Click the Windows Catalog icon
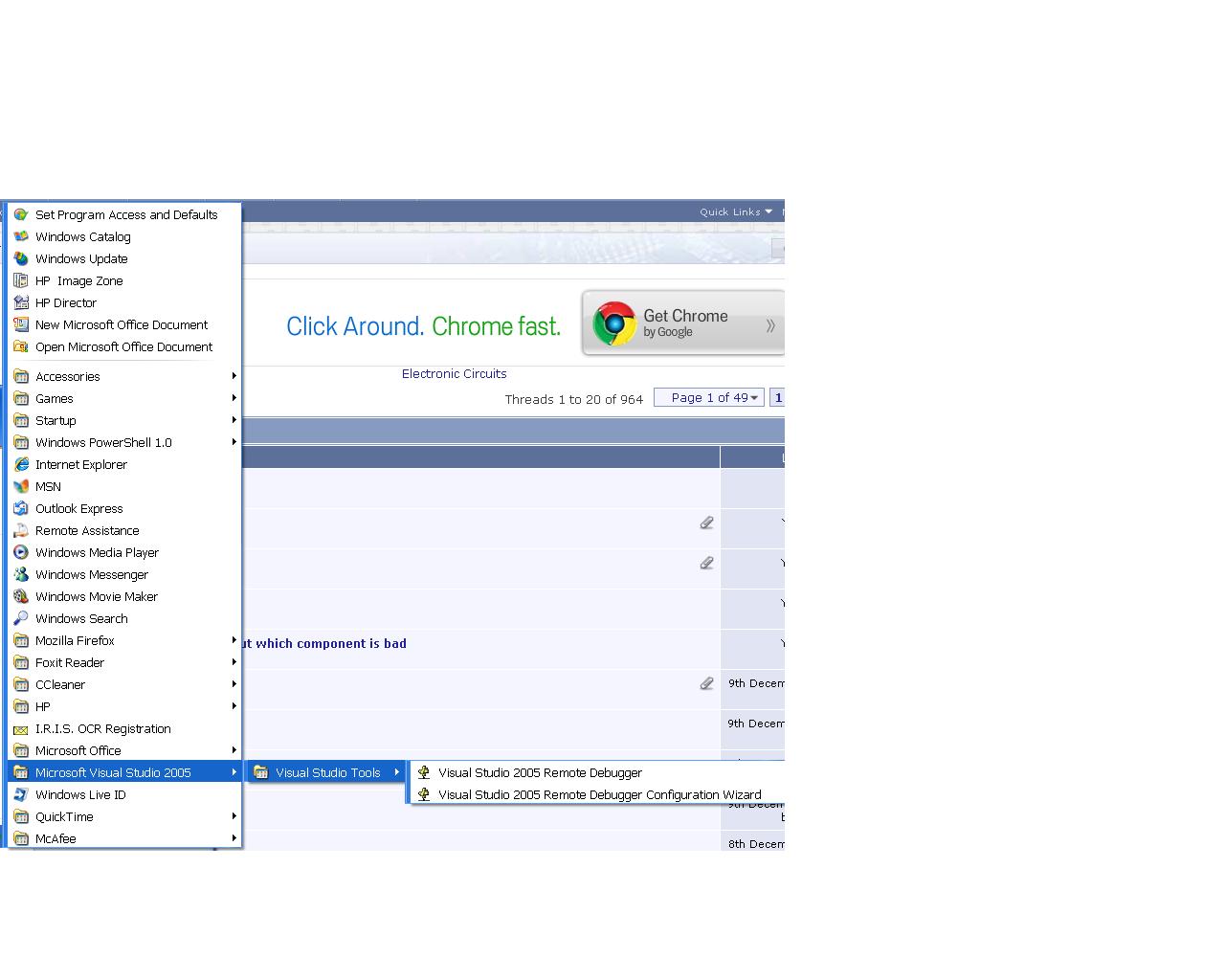This screenshot has width=1225, height=980. tap(21, 236)
